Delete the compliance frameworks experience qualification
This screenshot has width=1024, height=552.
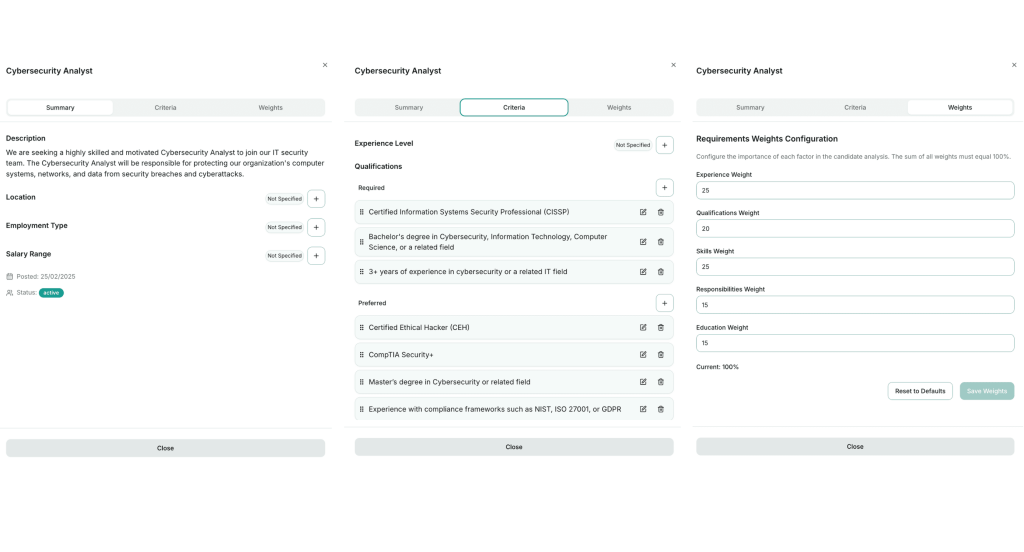(x=660, y=409)
